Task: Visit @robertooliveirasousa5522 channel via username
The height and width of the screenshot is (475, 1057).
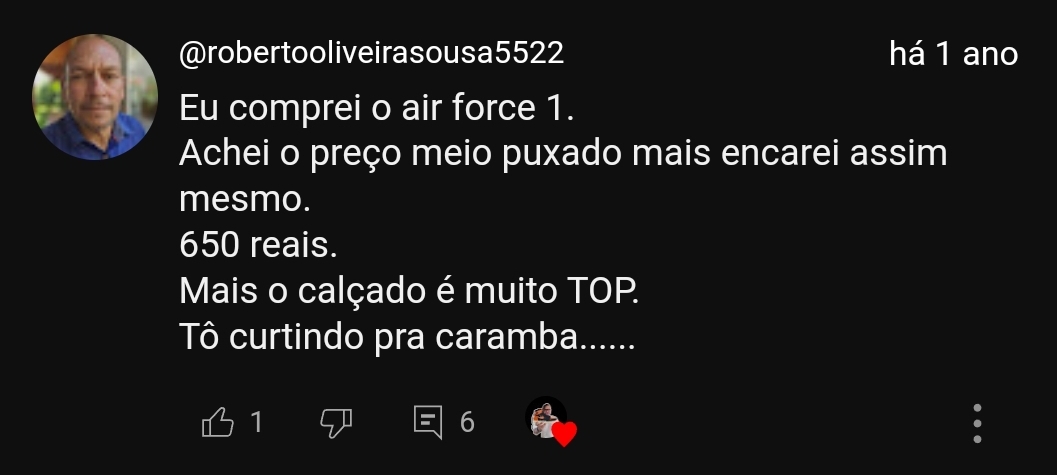Action: coord(371,53)
